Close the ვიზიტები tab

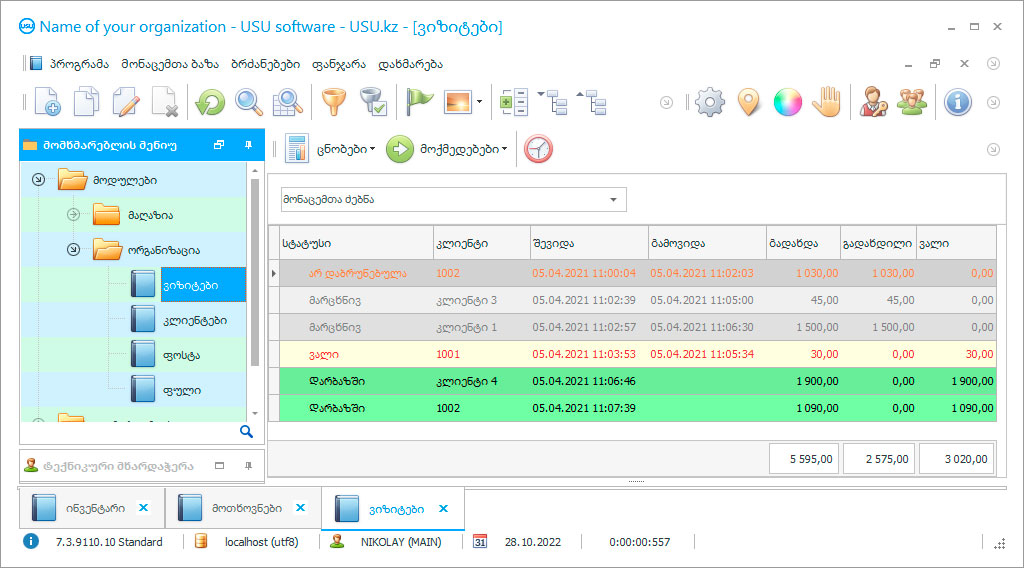(x=443, y=509)
